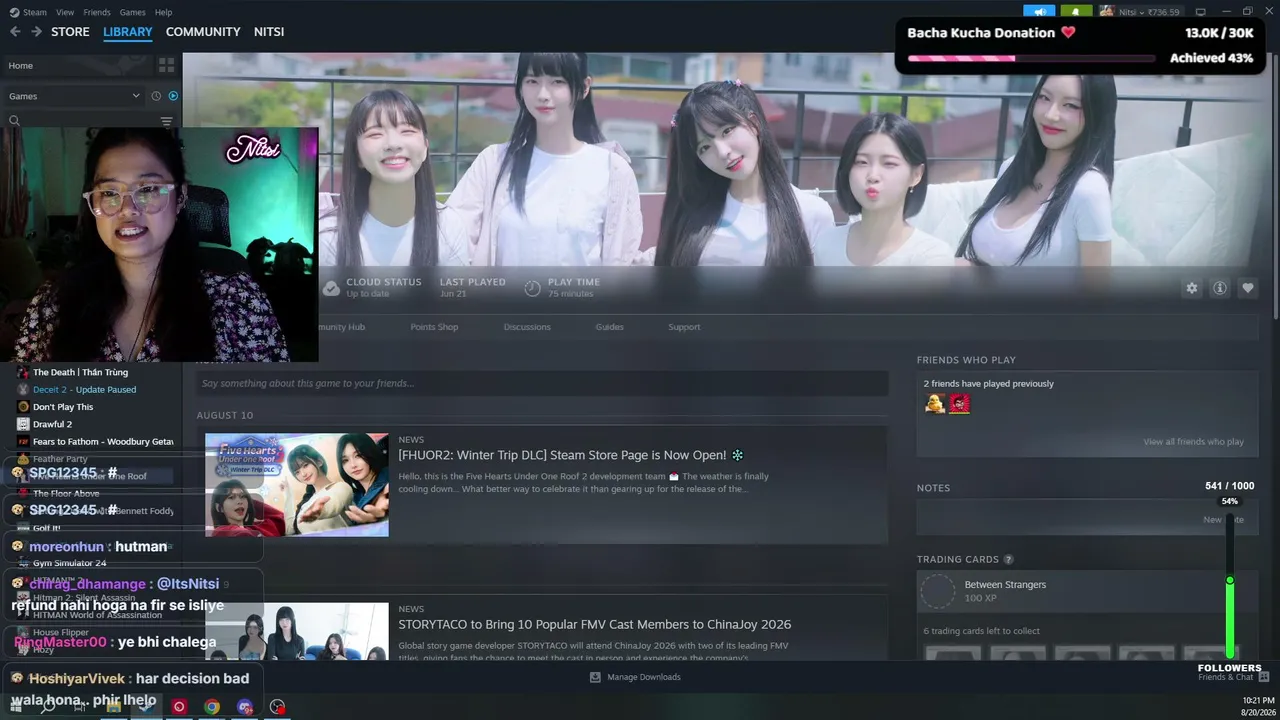Open the Guides link

(x=609, y=327)
